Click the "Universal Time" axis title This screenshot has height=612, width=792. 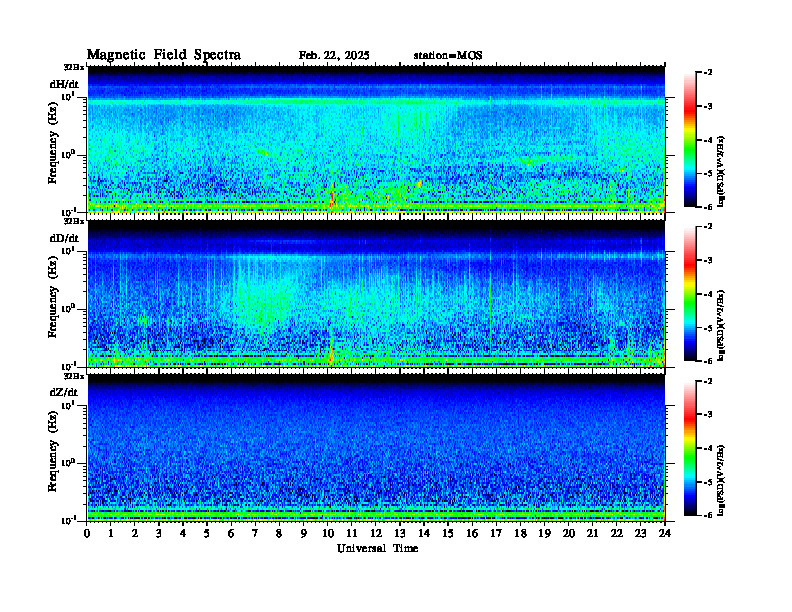click(x=377, y=548)
